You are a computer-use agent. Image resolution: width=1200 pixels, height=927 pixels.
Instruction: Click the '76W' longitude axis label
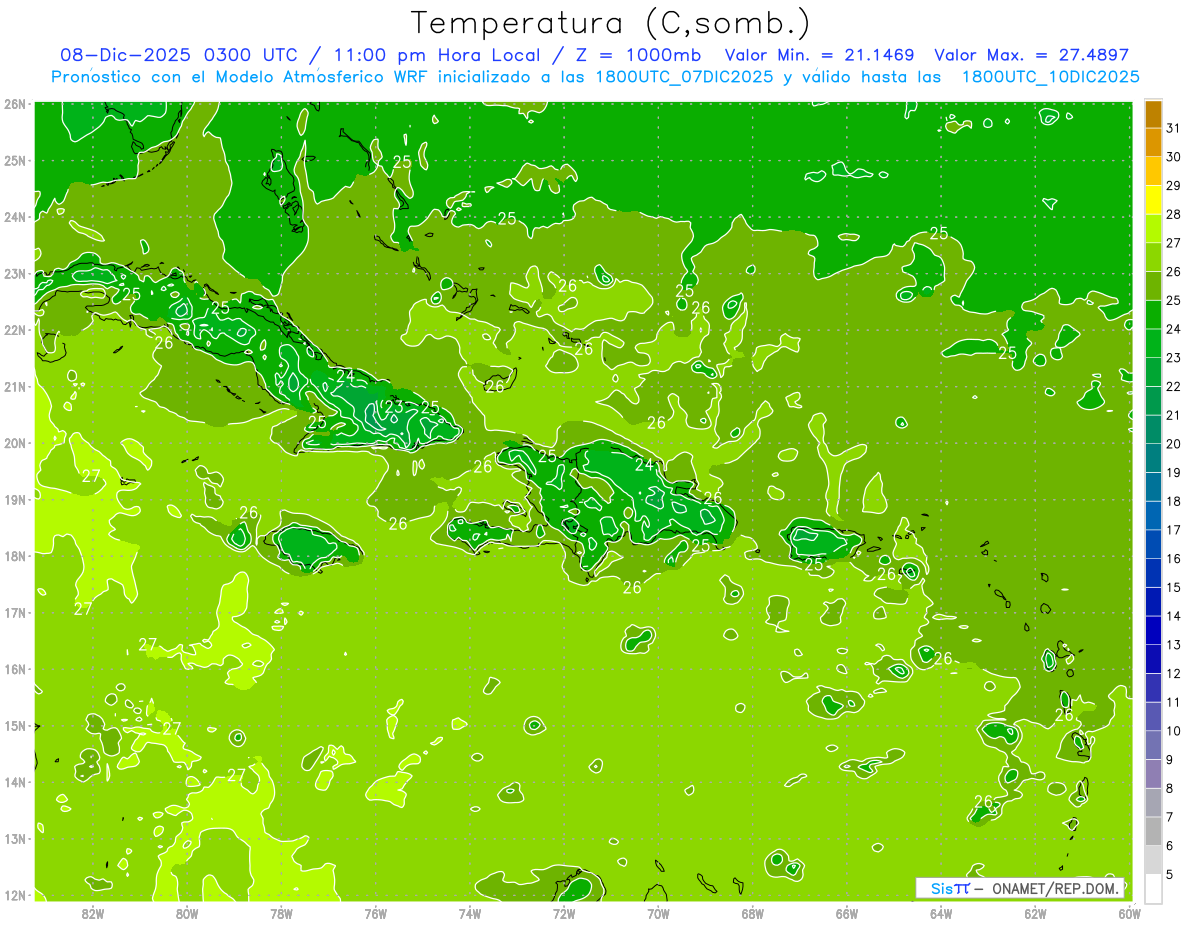(375, 913)
